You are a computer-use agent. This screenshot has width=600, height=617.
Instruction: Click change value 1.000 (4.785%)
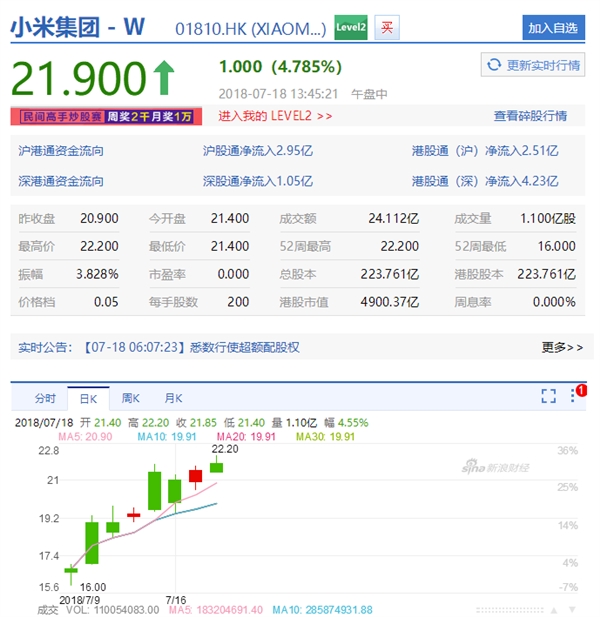click(x=280, y=67)
